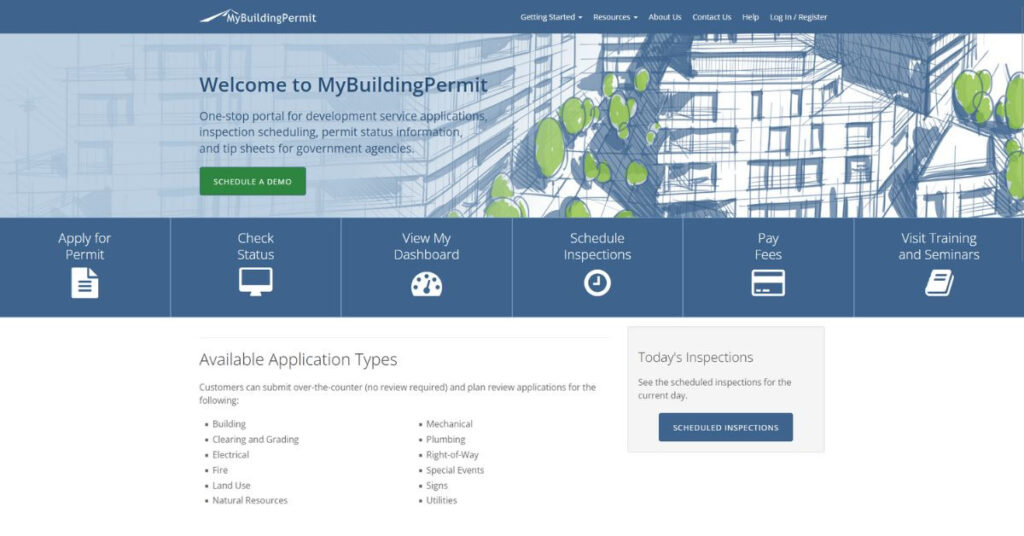Click the Apply for Permit document icon
The image size is (1024, 536).
click(x=85, y=283)
